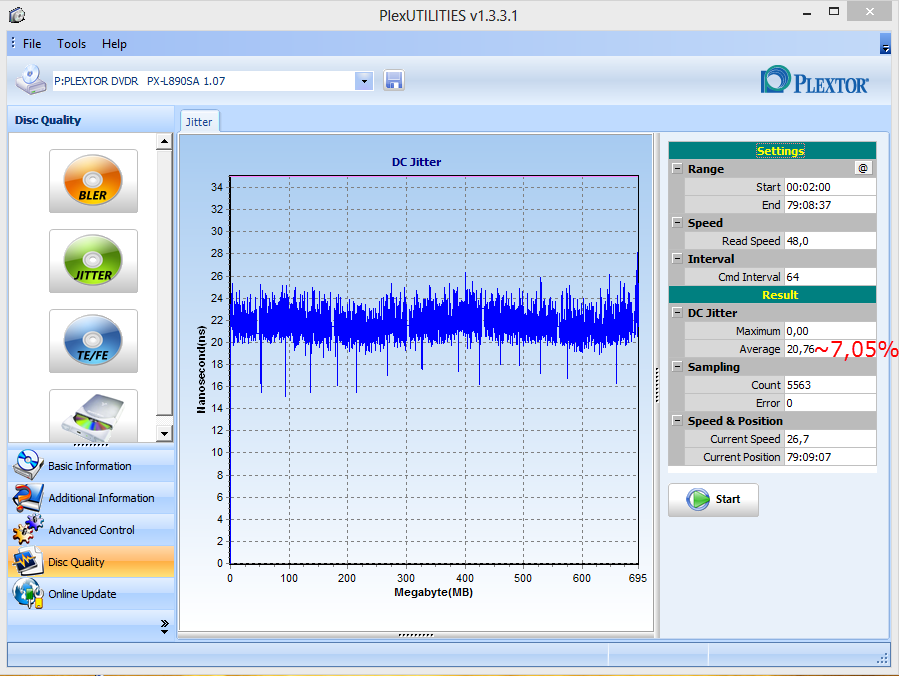Collapse the Interval section
Screen dimensions: 899x676
[x=677, y=259]
